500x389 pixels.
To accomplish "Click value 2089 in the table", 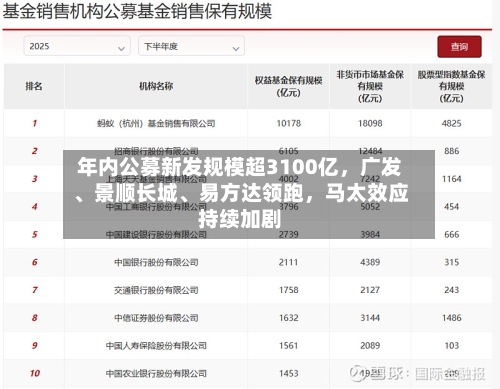I will [370, 346].
